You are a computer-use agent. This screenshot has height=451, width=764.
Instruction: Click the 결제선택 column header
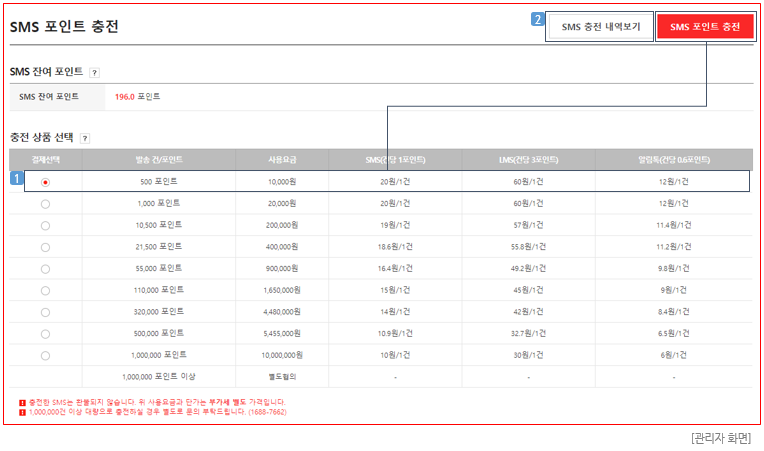(x=45, y=159)
